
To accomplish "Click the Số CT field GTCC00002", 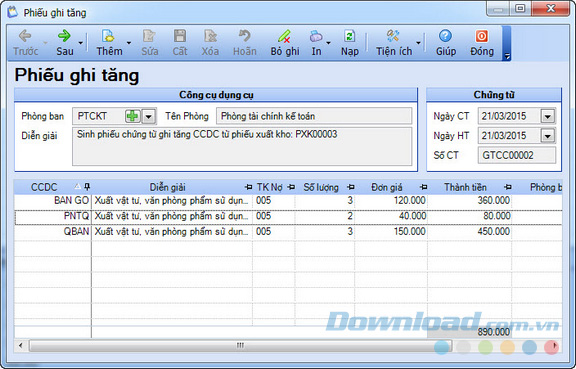I will coord(516,155).
